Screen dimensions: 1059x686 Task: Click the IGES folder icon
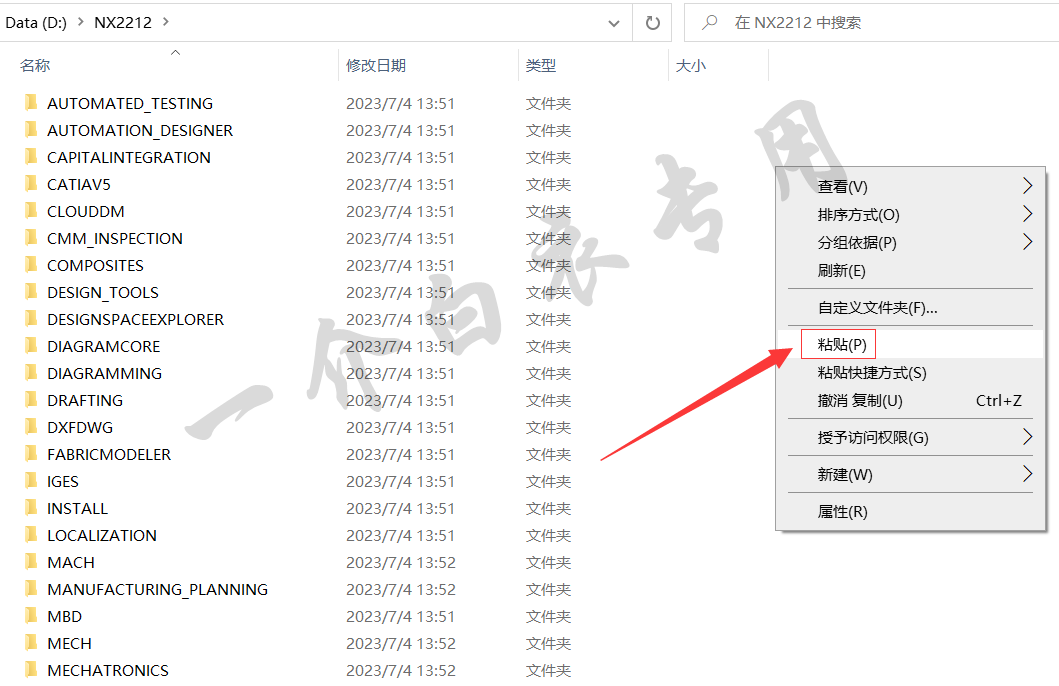pos(30,481)
